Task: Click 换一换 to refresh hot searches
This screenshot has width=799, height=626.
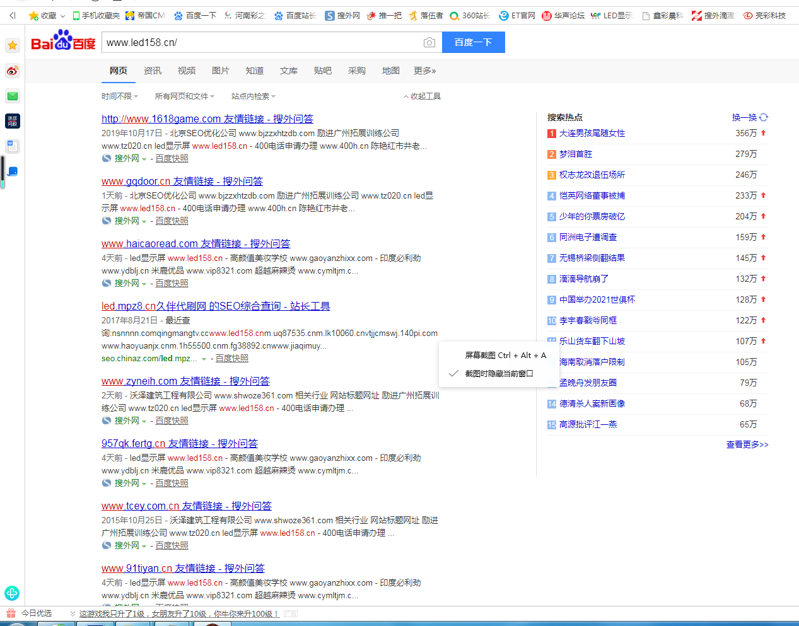Action: click(744, 117)
